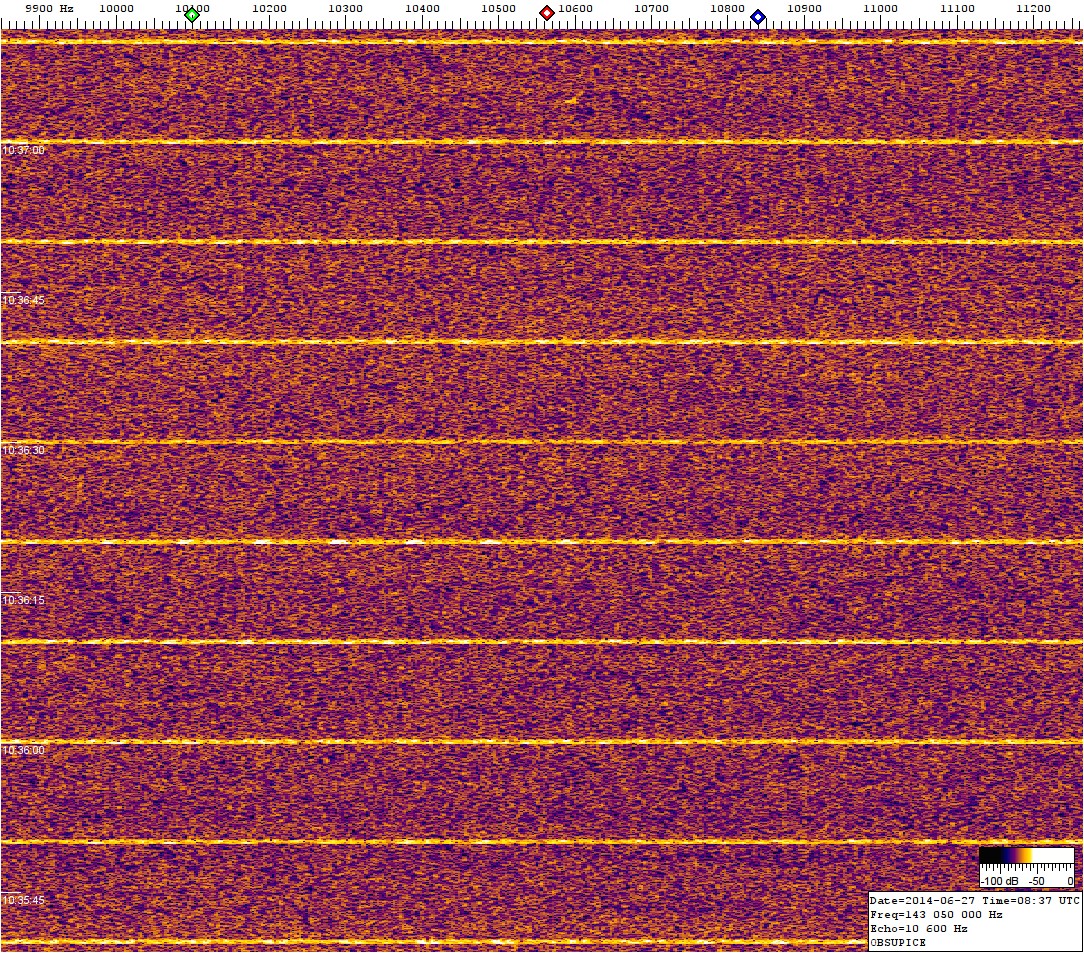This screenshot has width=1084, height=953.
Task: Click the 10:35:45 time label
Action: click(x=23, y=900)
